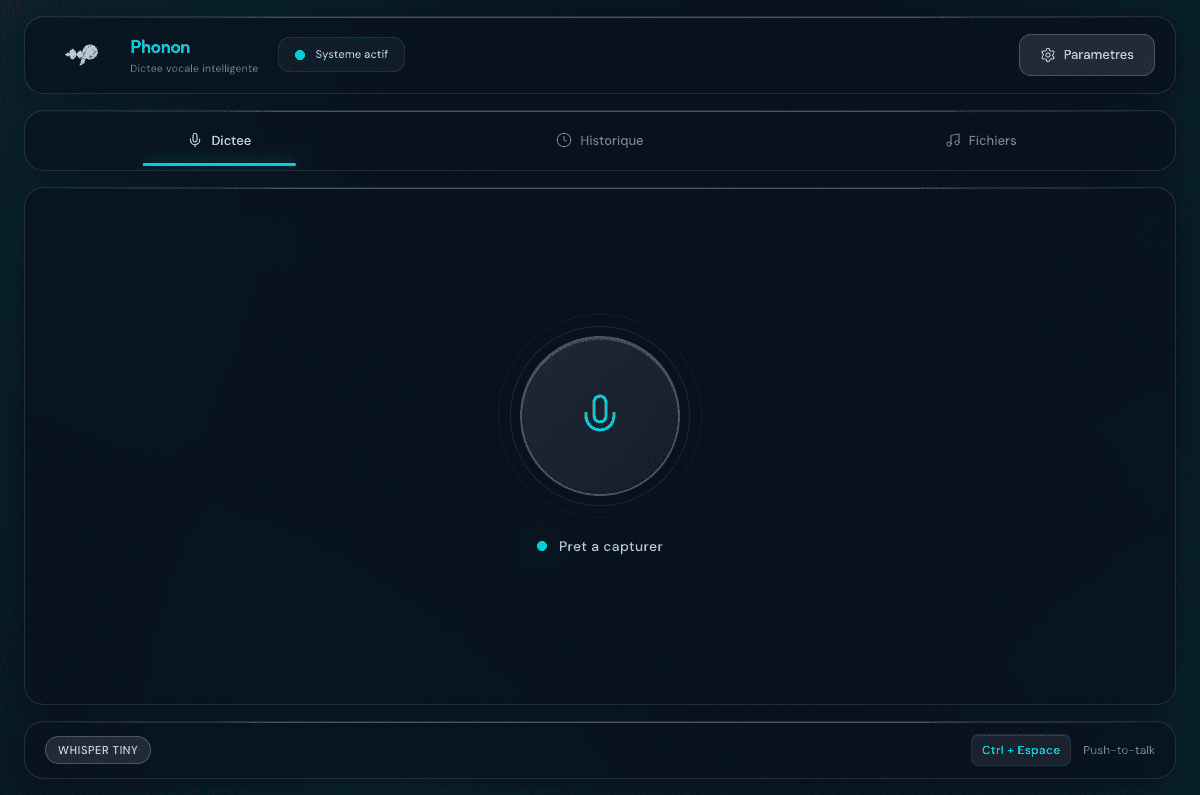
Task: Click the Systeme actif status pill
Action: tap(341, 55)
